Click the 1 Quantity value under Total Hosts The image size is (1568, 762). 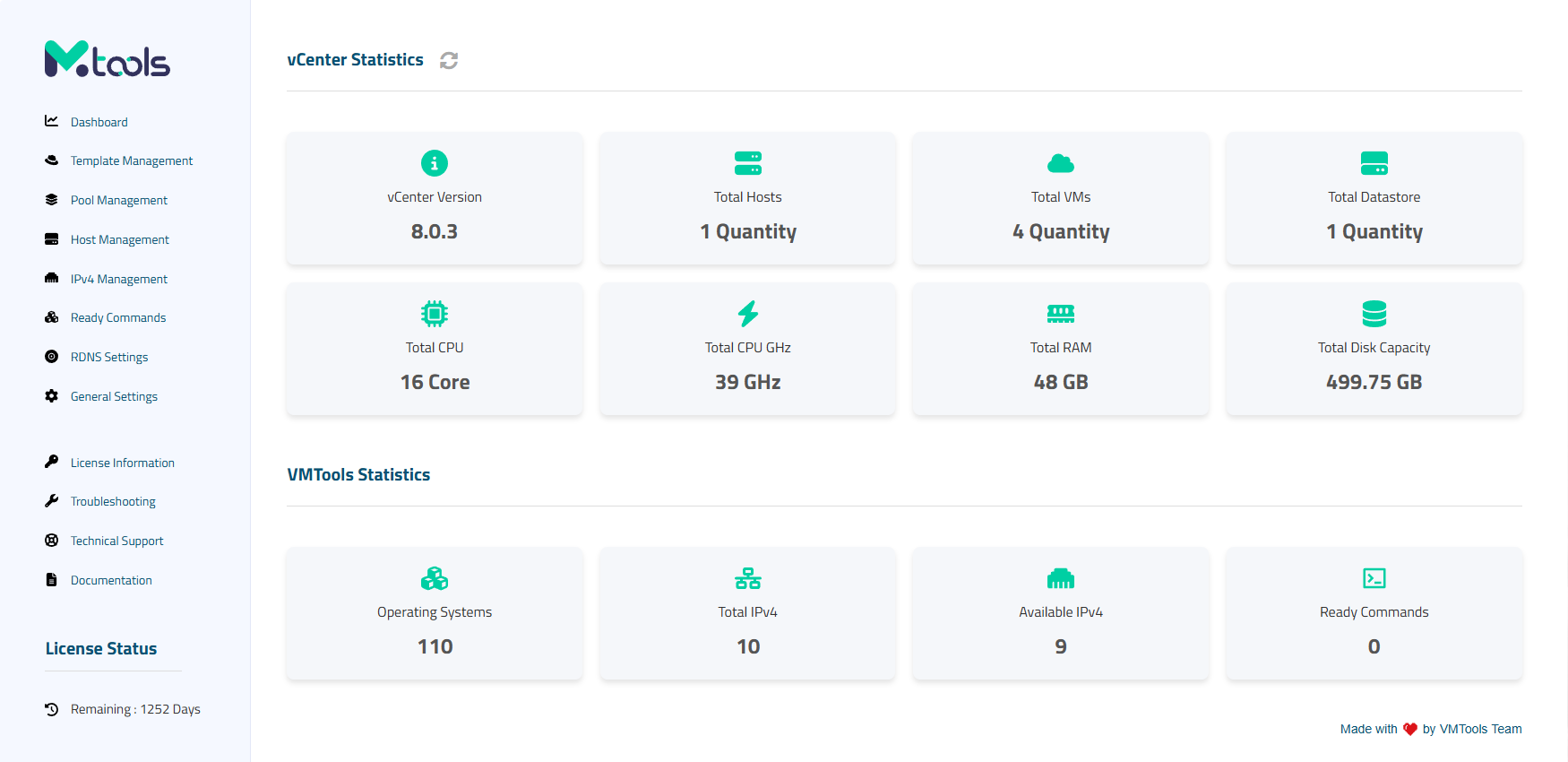748,231
